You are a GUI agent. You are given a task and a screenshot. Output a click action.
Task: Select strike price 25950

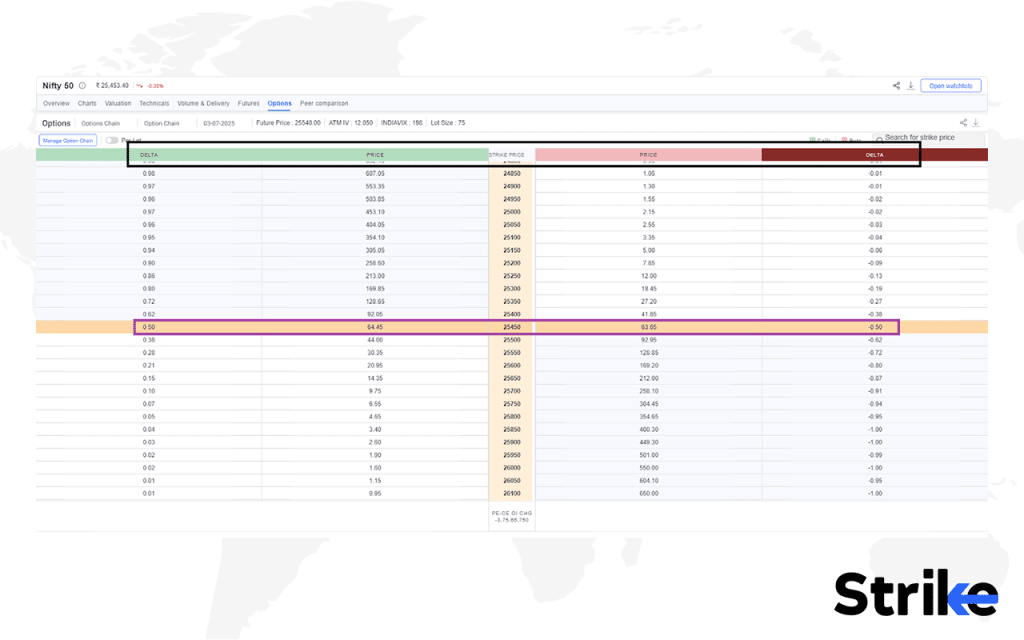coord(512,455)
